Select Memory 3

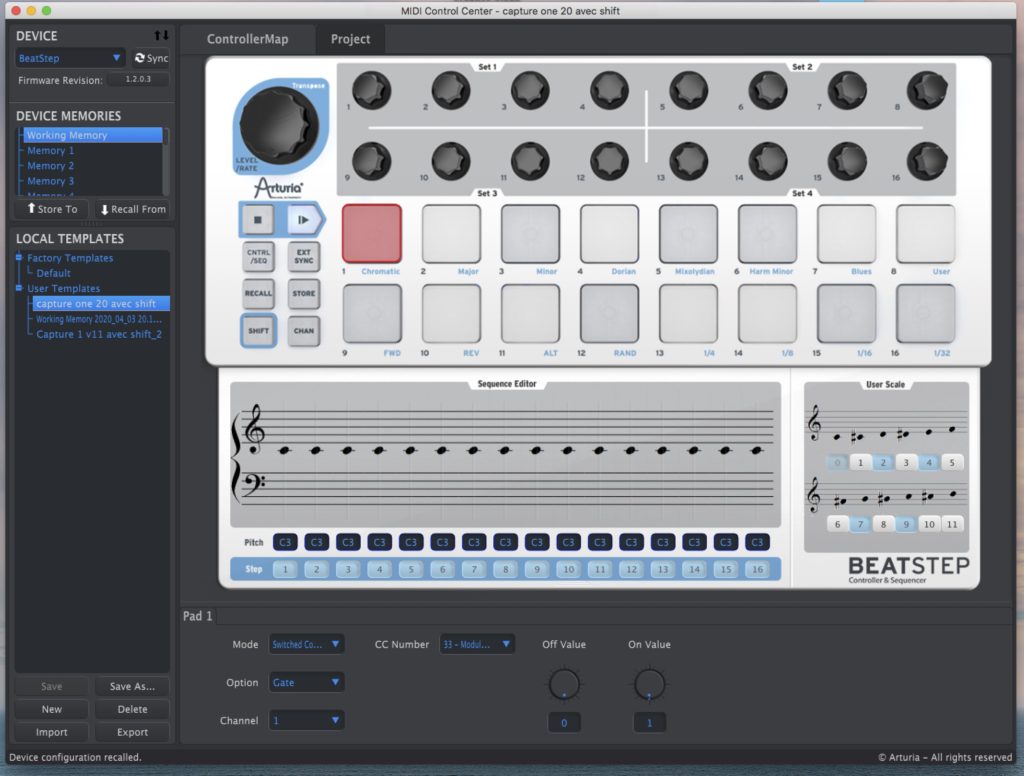click(x=50, y=181)
